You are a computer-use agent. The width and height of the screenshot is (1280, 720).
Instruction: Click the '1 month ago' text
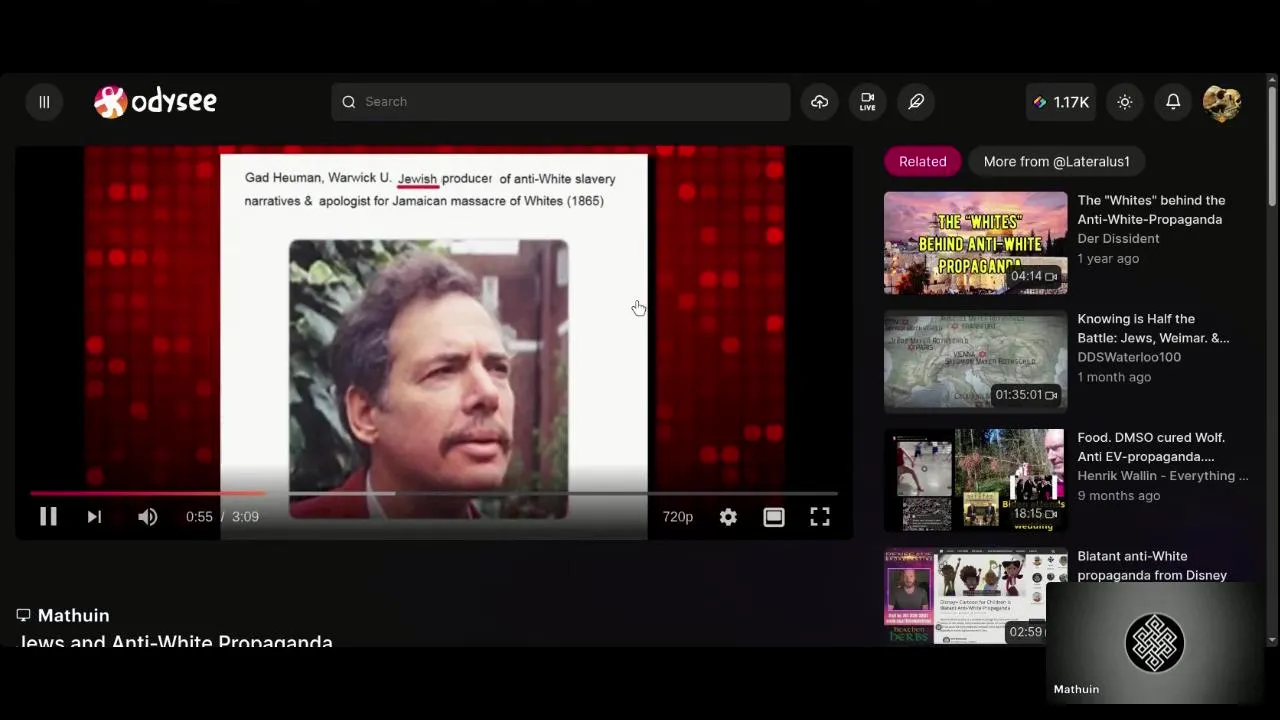(x=1114, y=377)
